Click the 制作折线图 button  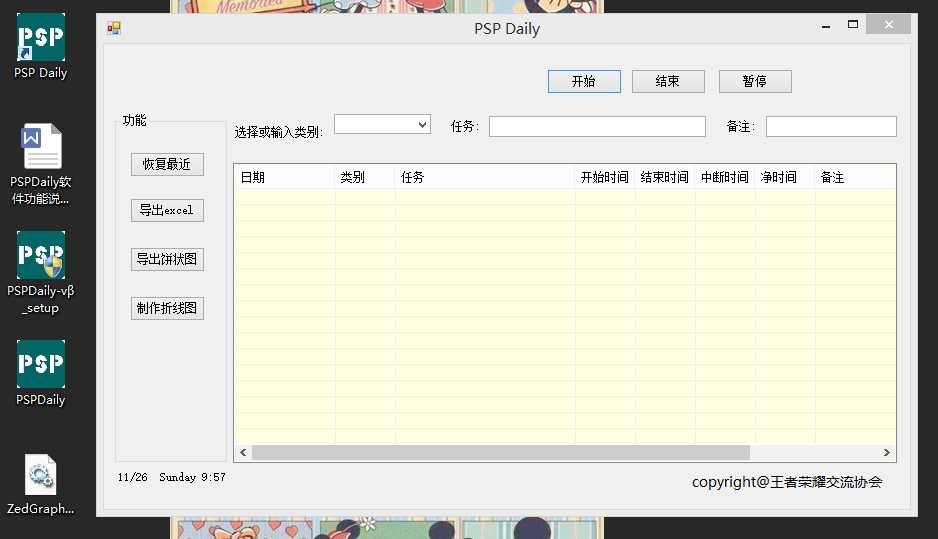pos(168,309)
